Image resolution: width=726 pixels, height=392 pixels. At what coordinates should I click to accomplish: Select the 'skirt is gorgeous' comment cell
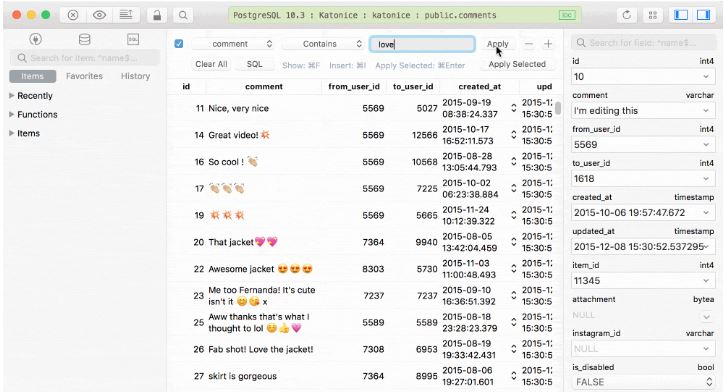tap(242, 376)
